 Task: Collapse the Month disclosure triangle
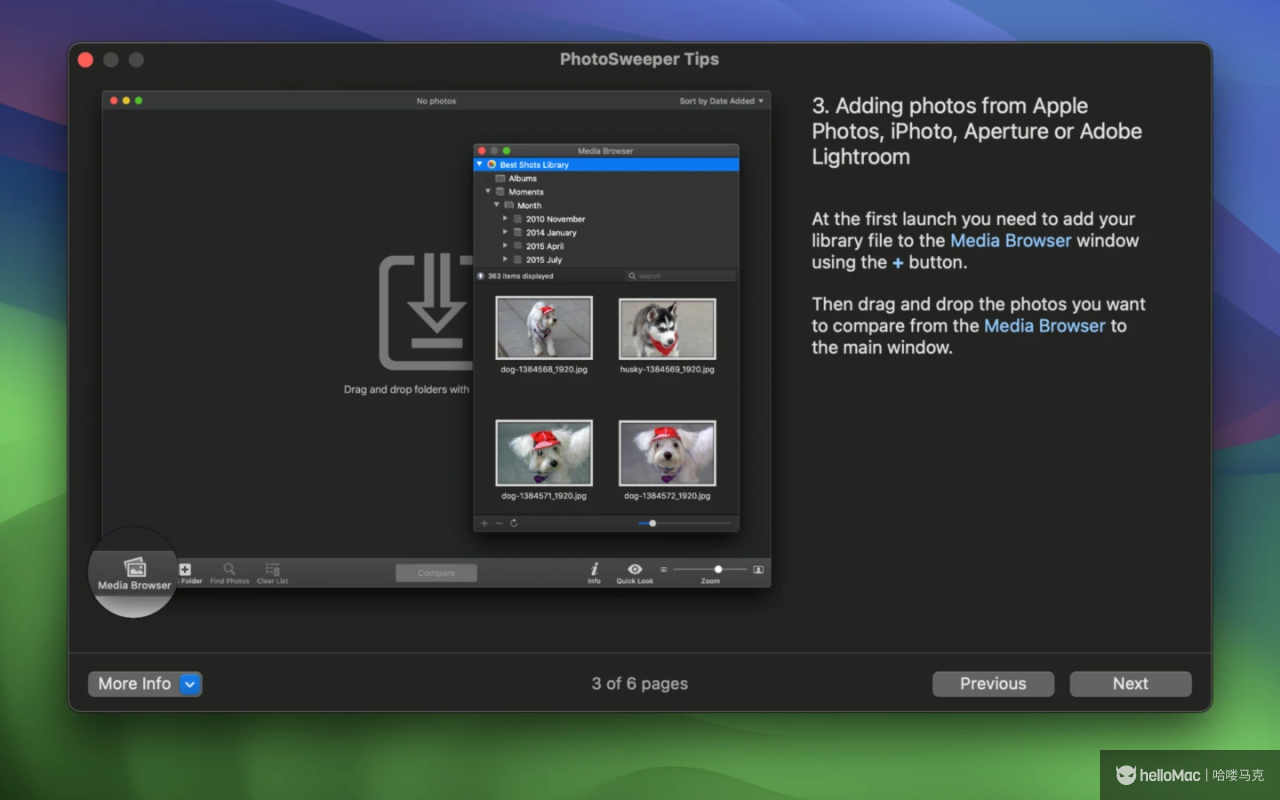[497, 205]
